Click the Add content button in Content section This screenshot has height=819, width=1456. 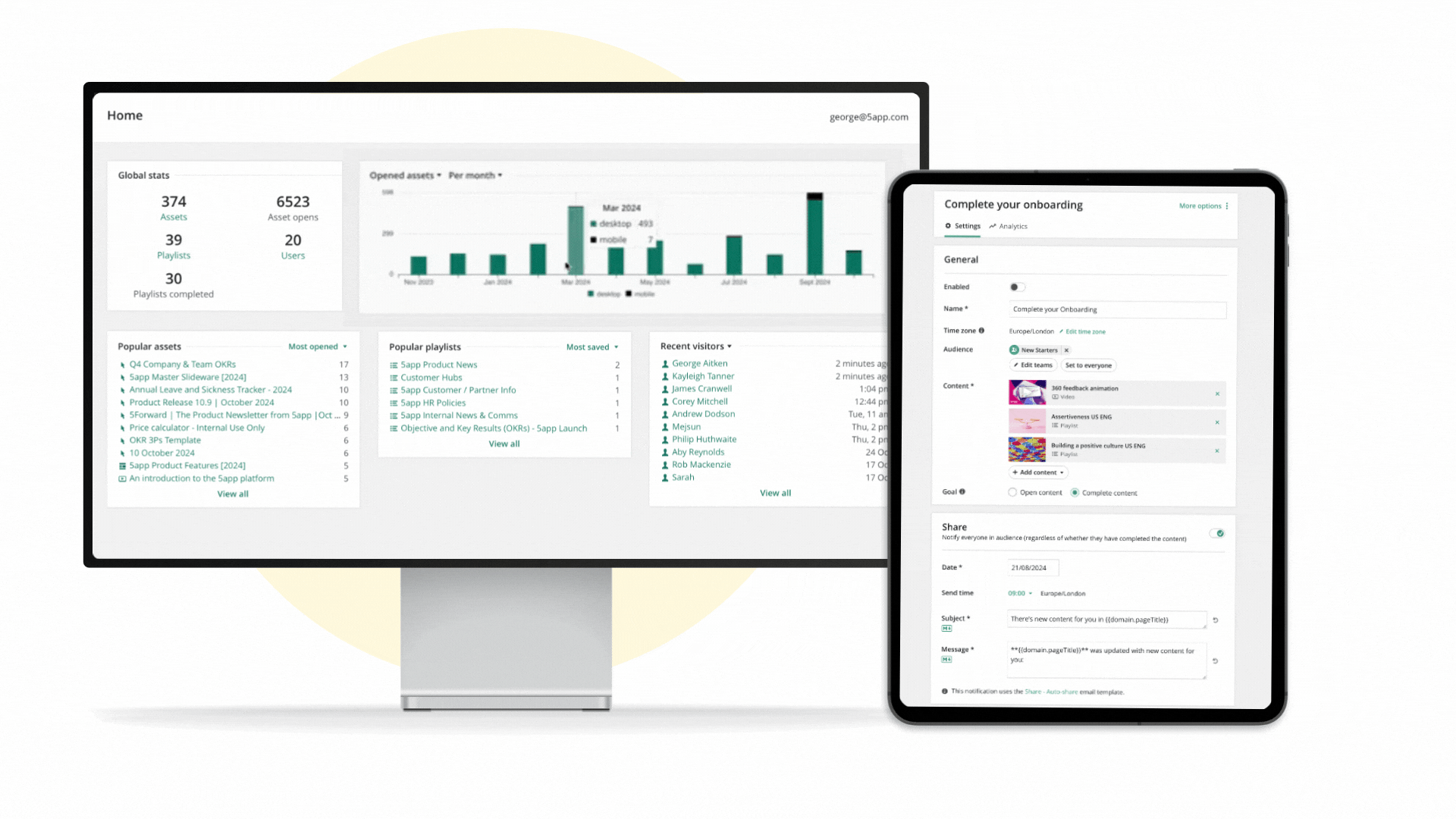point(1036,471)
